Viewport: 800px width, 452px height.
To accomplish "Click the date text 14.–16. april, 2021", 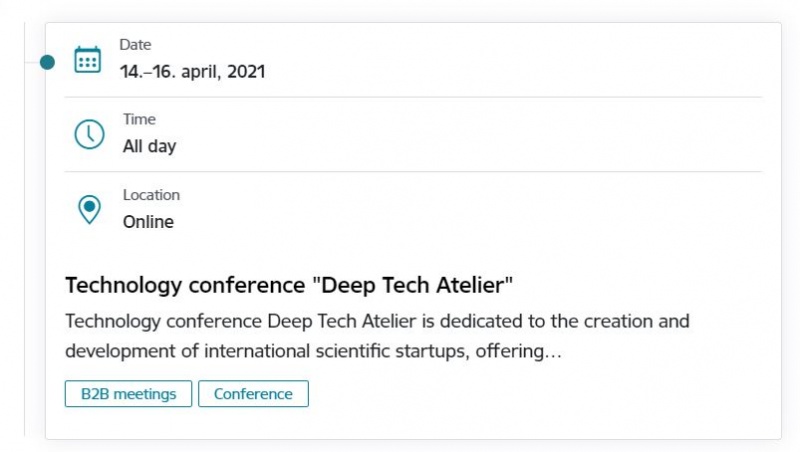I will point(192,71).
